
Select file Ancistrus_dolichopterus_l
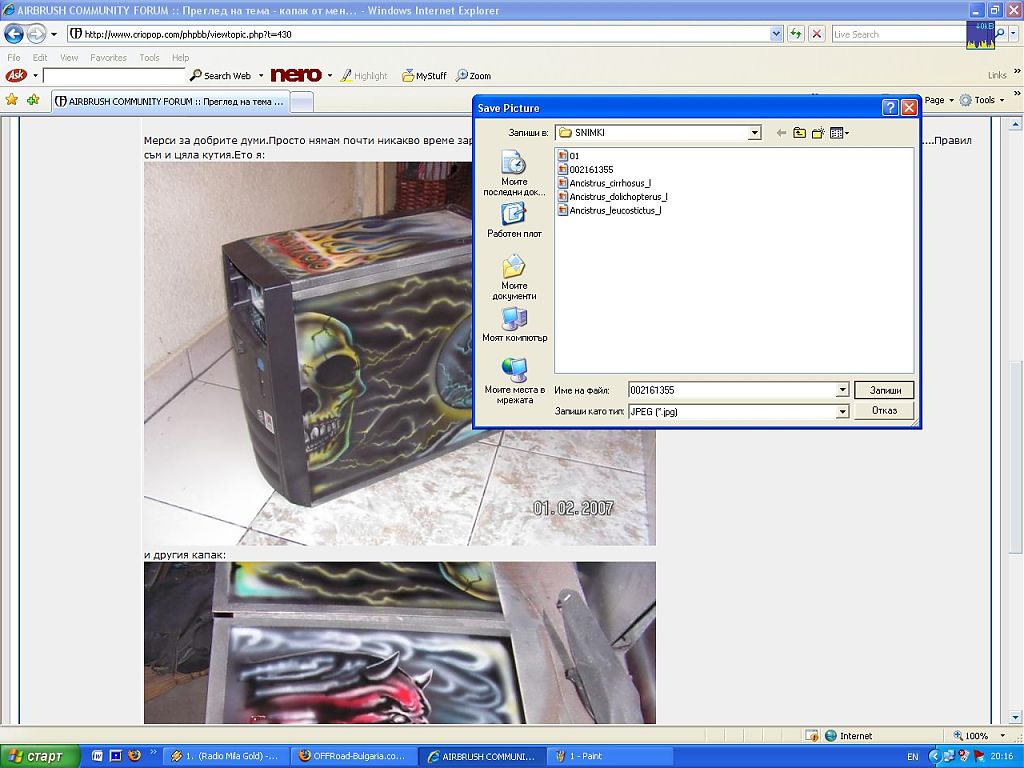tap(613, 197)
